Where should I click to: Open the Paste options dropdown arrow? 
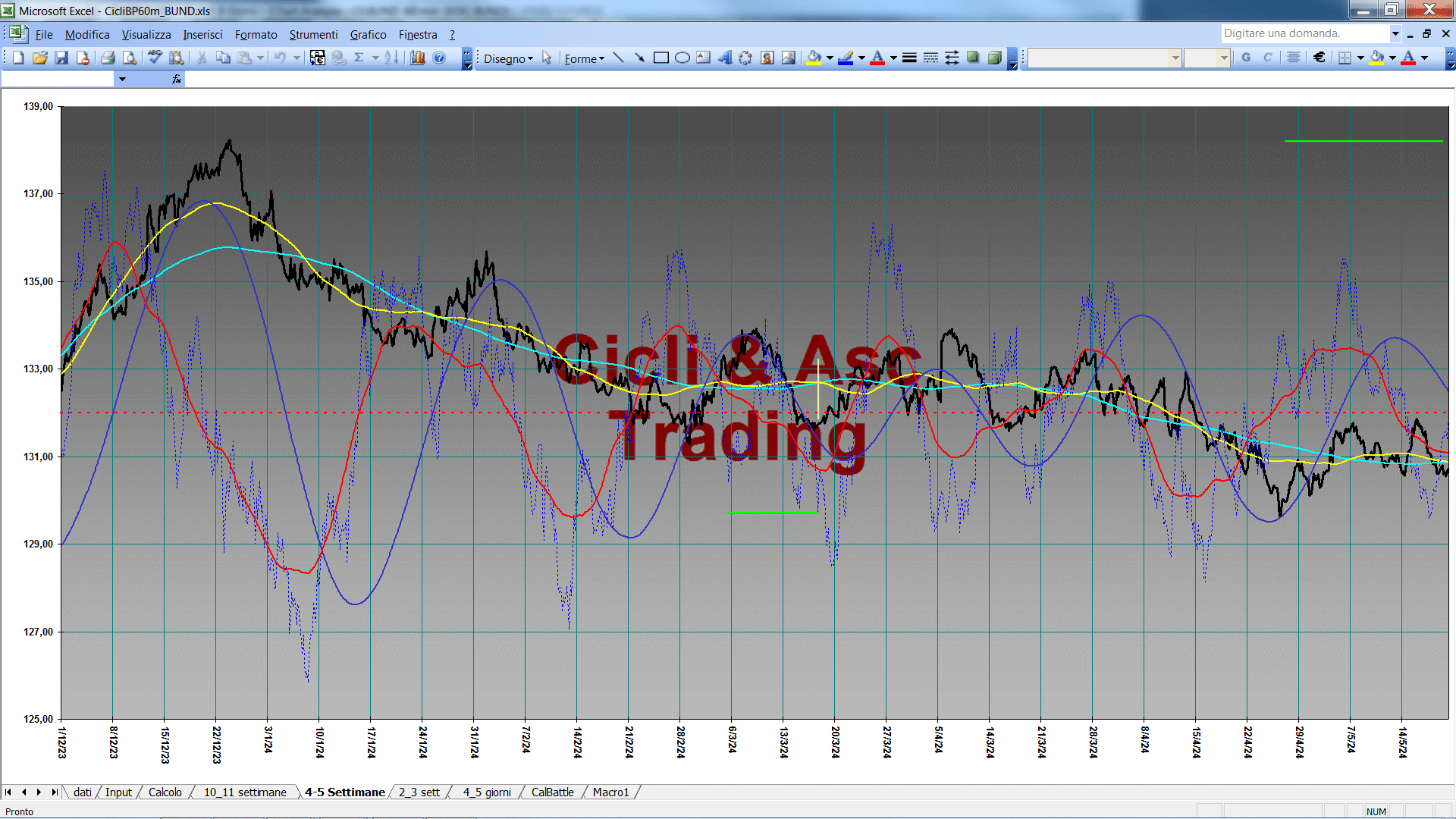(x=260, y=58)
